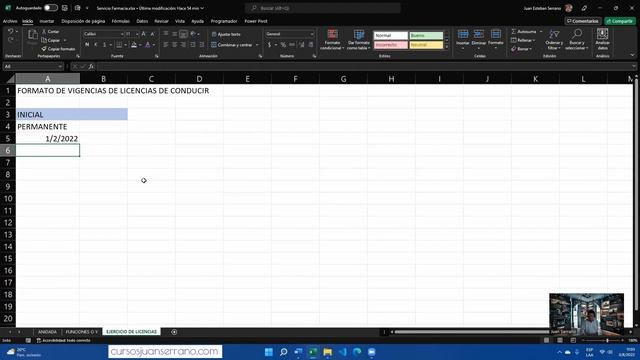Decrease font size button
640x360 pixels.
click(x=152, y=34)
